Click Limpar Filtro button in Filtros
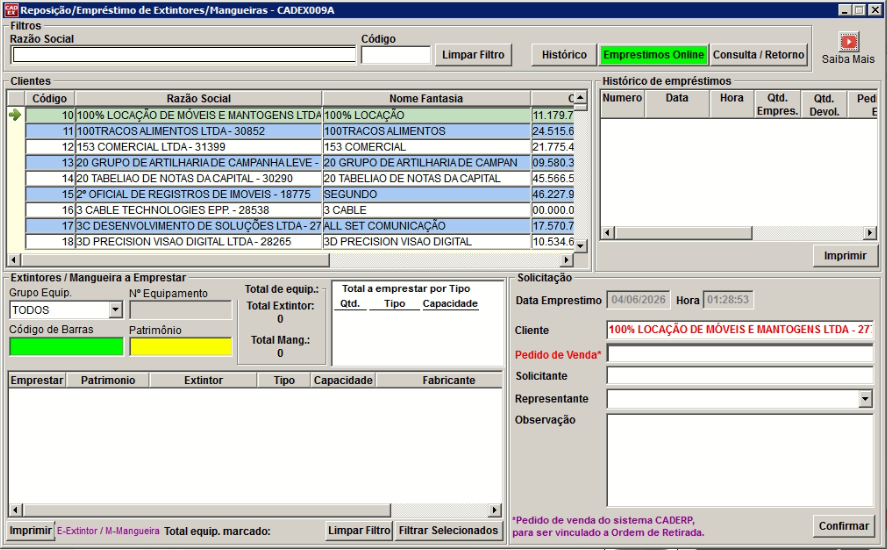 (473, 55)
